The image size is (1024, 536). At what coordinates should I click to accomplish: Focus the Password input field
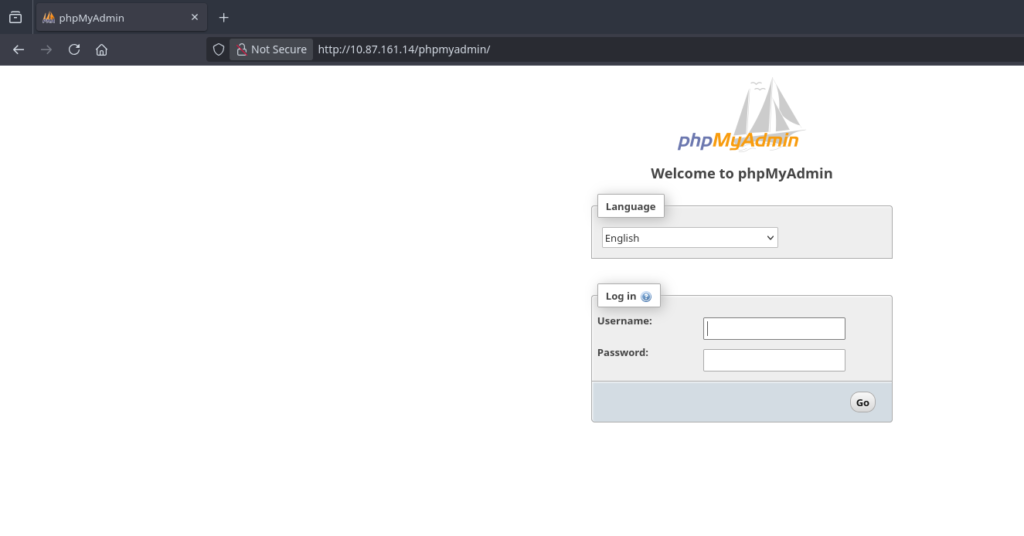774,360
